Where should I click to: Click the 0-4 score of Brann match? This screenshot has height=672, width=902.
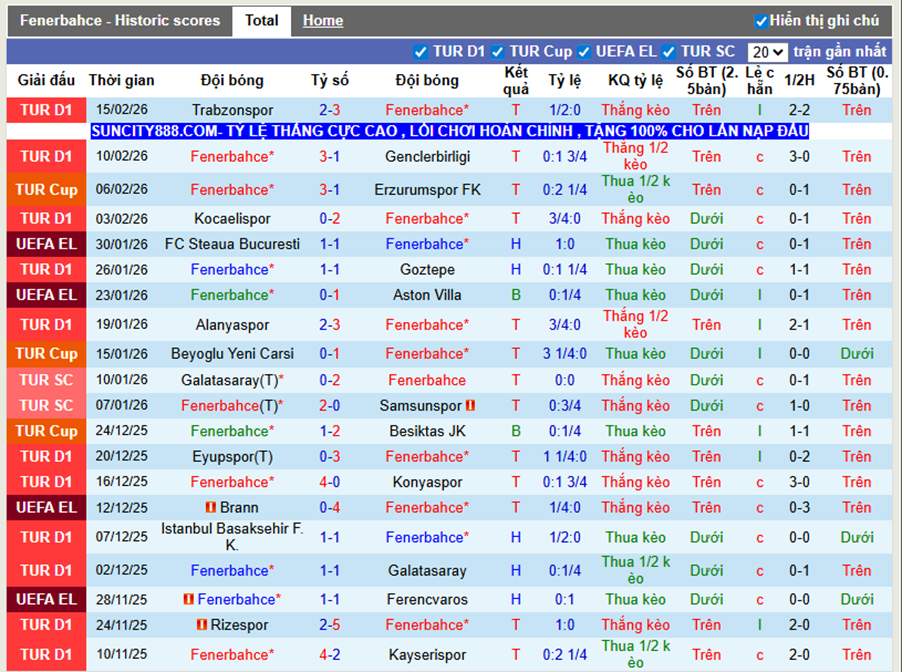[x=330, y=507]
